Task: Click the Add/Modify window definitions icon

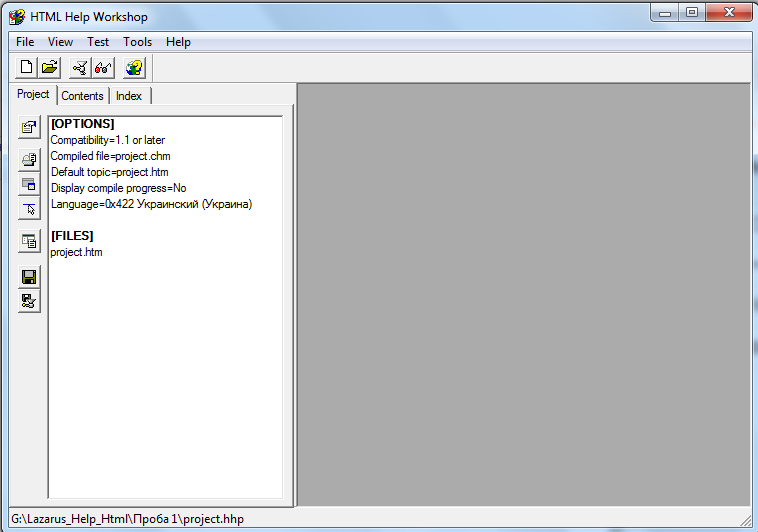Action: 29,184
